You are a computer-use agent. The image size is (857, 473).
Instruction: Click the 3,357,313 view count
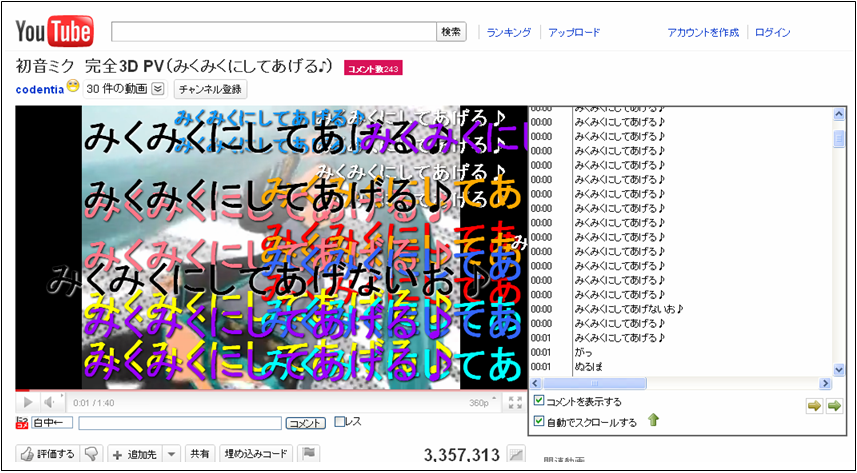coord(462,455)
